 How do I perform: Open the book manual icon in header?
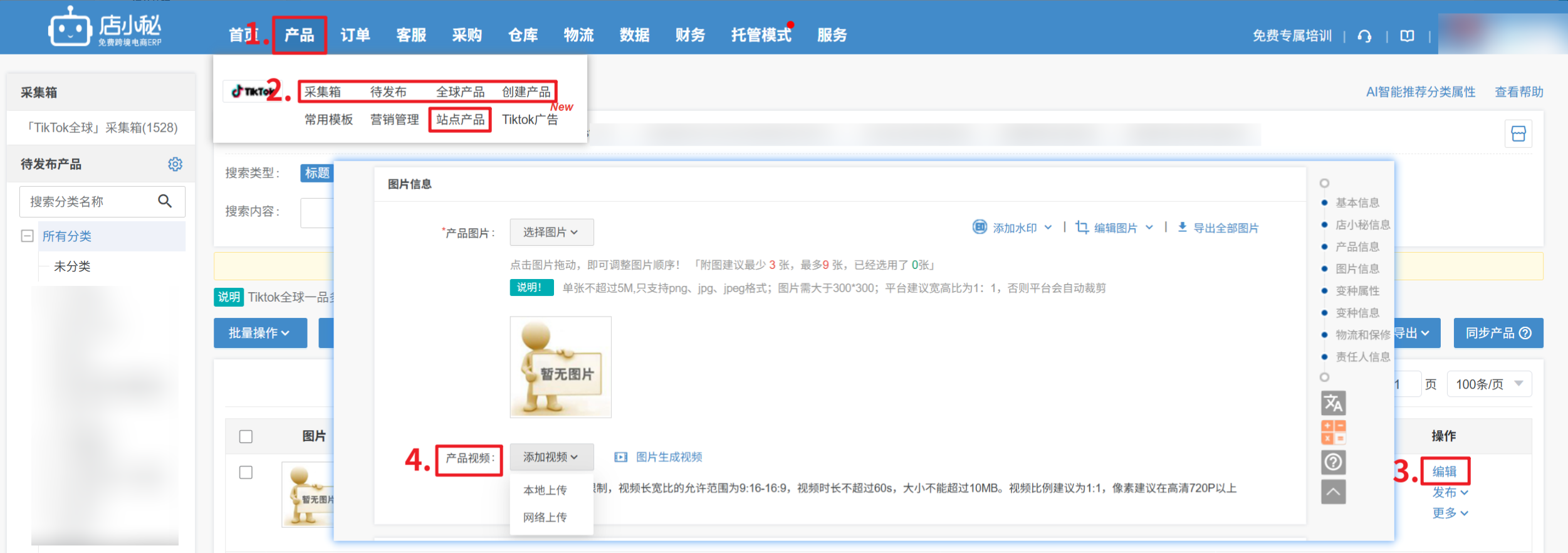pyautogui.click(x=1407, y=36)
